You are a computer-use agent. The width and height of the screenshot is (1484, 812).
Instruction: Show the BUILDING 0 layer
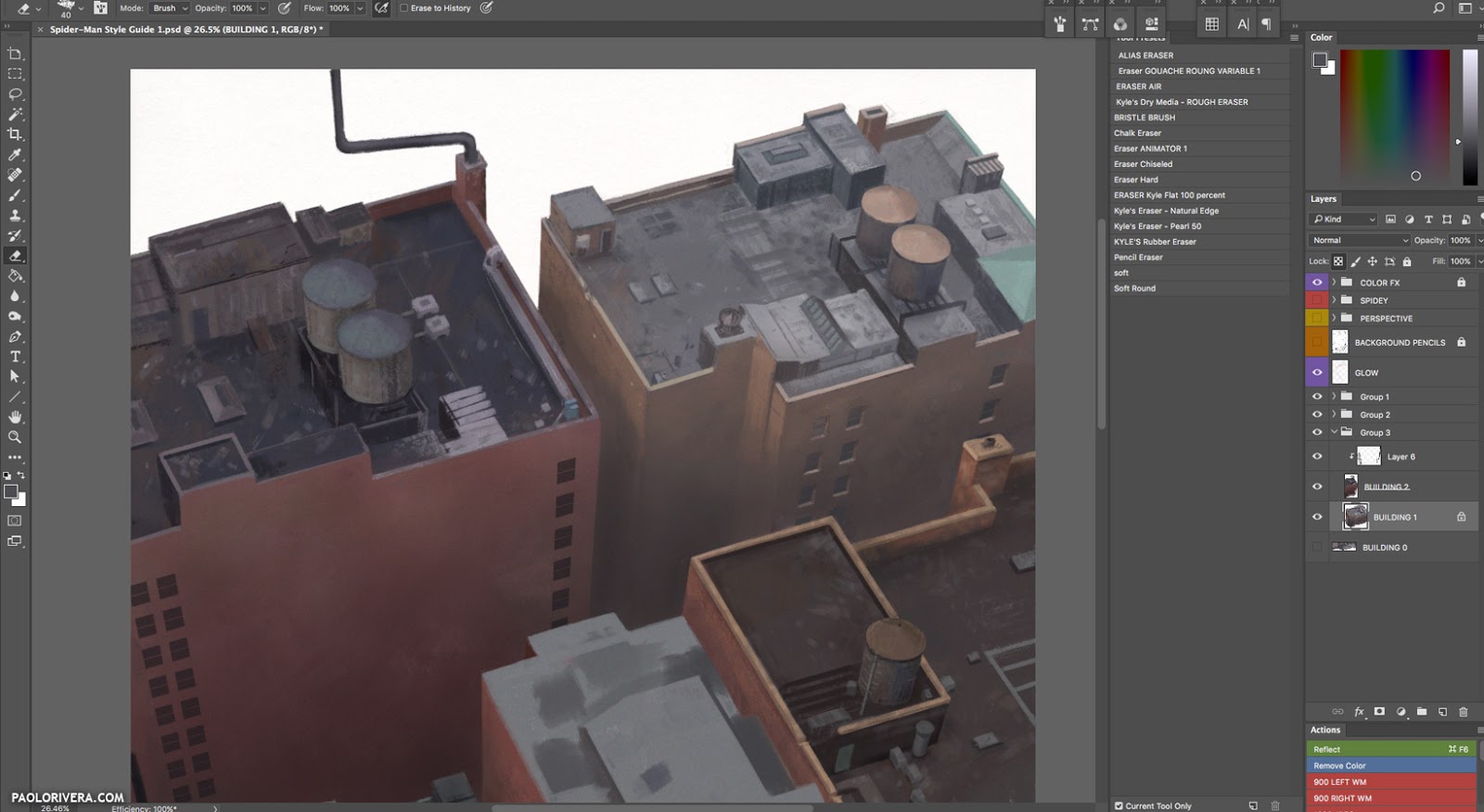tap(1317, 548)
